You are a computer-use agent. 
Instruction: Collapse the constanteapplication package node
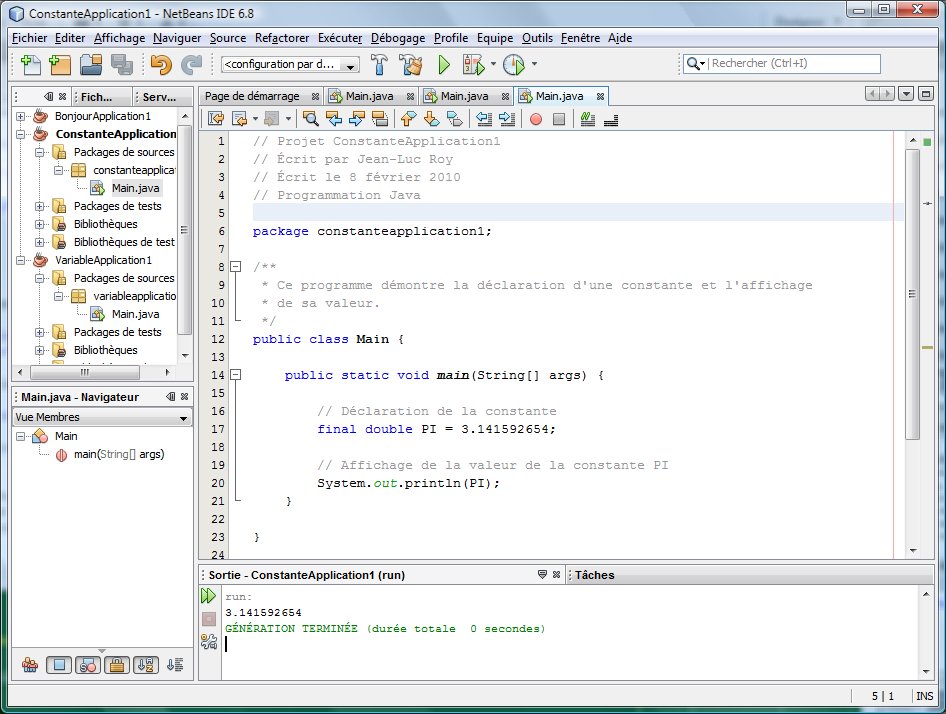click(59, 170)
